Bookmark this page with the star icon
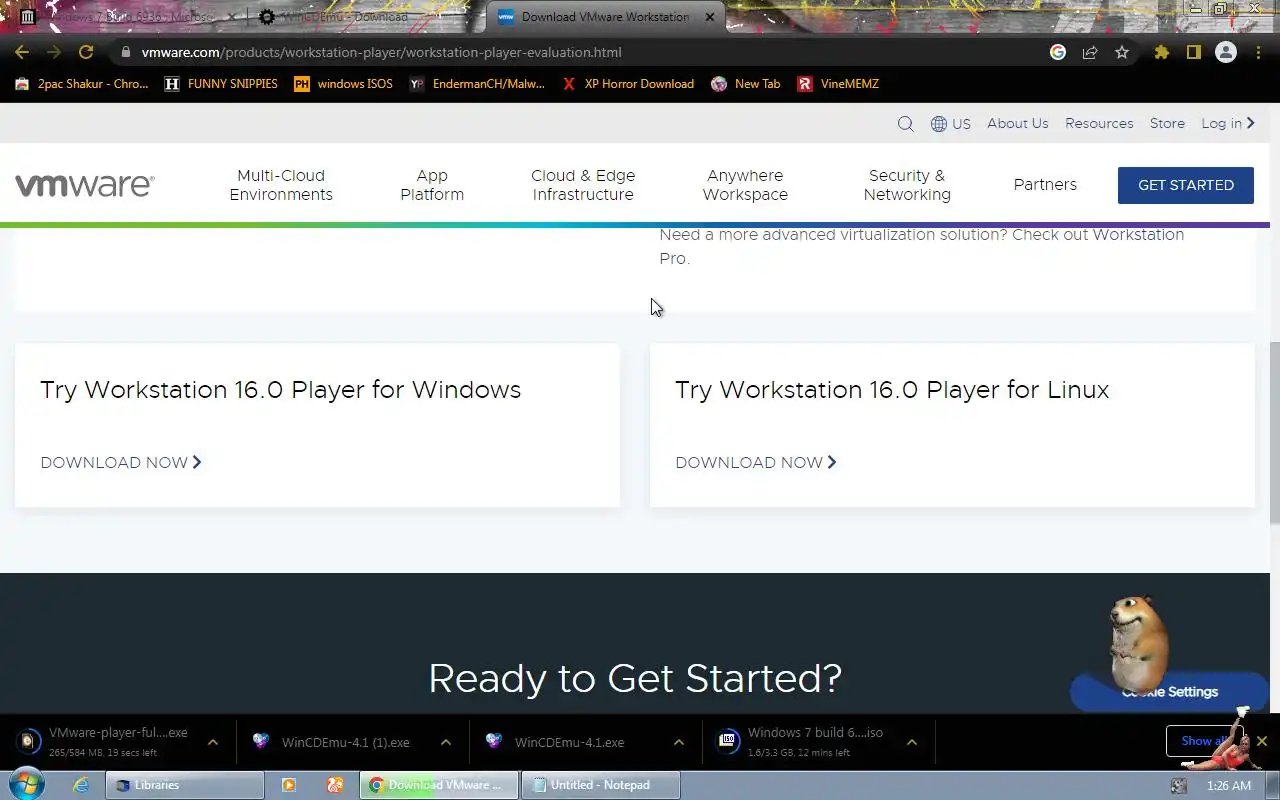This screenshot has width=1280, height=800. point(1122,52)
